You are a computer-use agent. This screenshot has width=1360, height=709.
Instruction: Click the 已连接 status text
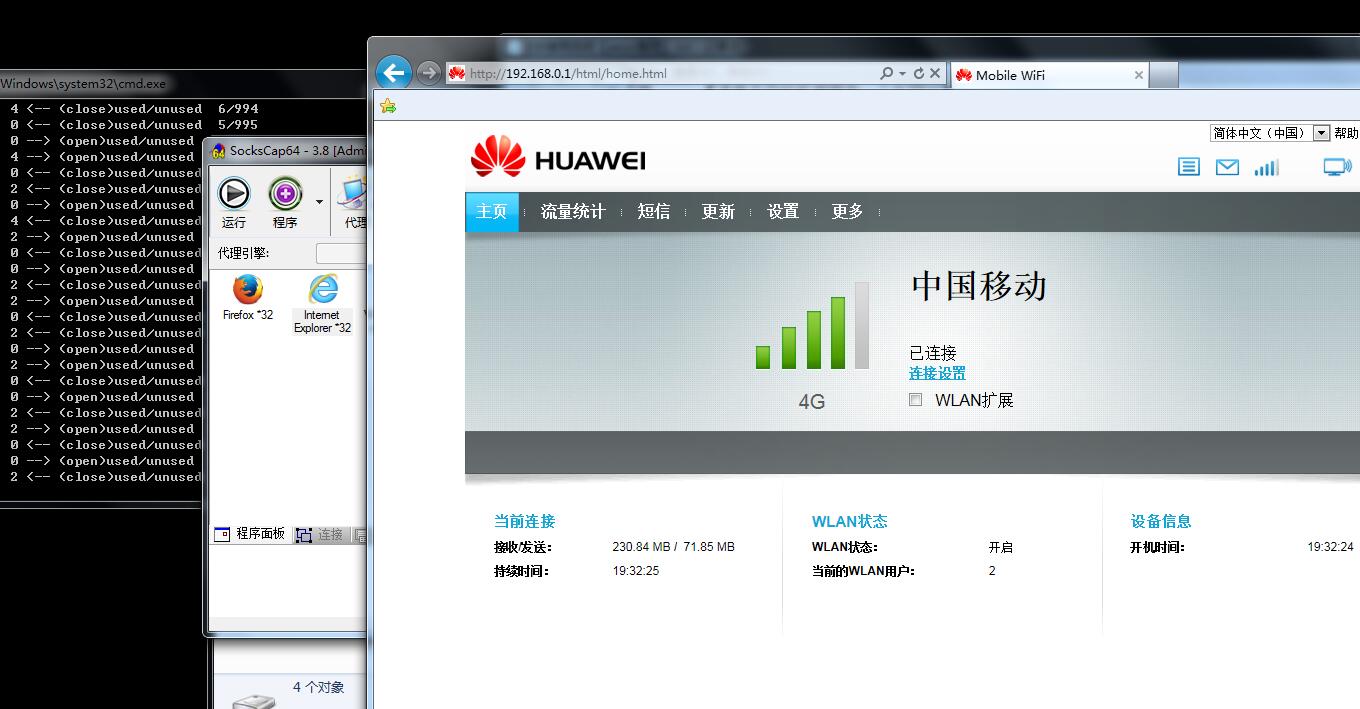933,353
